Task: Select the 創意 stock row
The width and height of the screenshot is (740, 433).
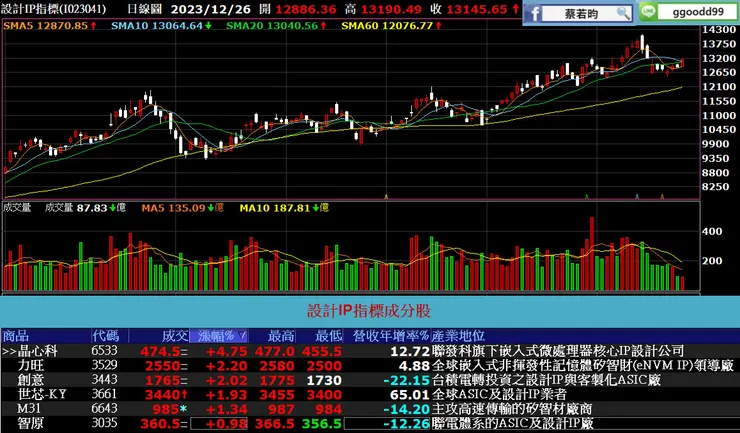Action: [370, 380]
